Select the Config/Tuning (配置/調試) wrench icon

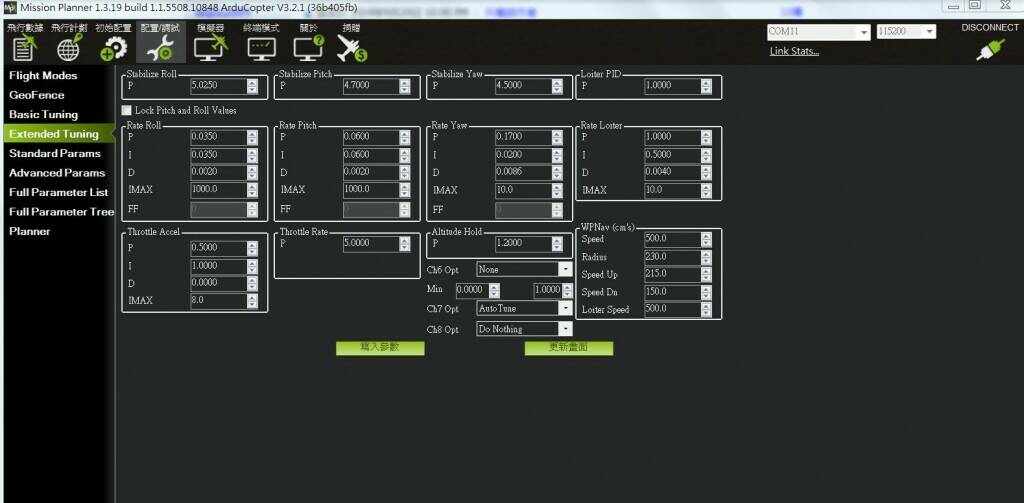(x=160, y=47)
